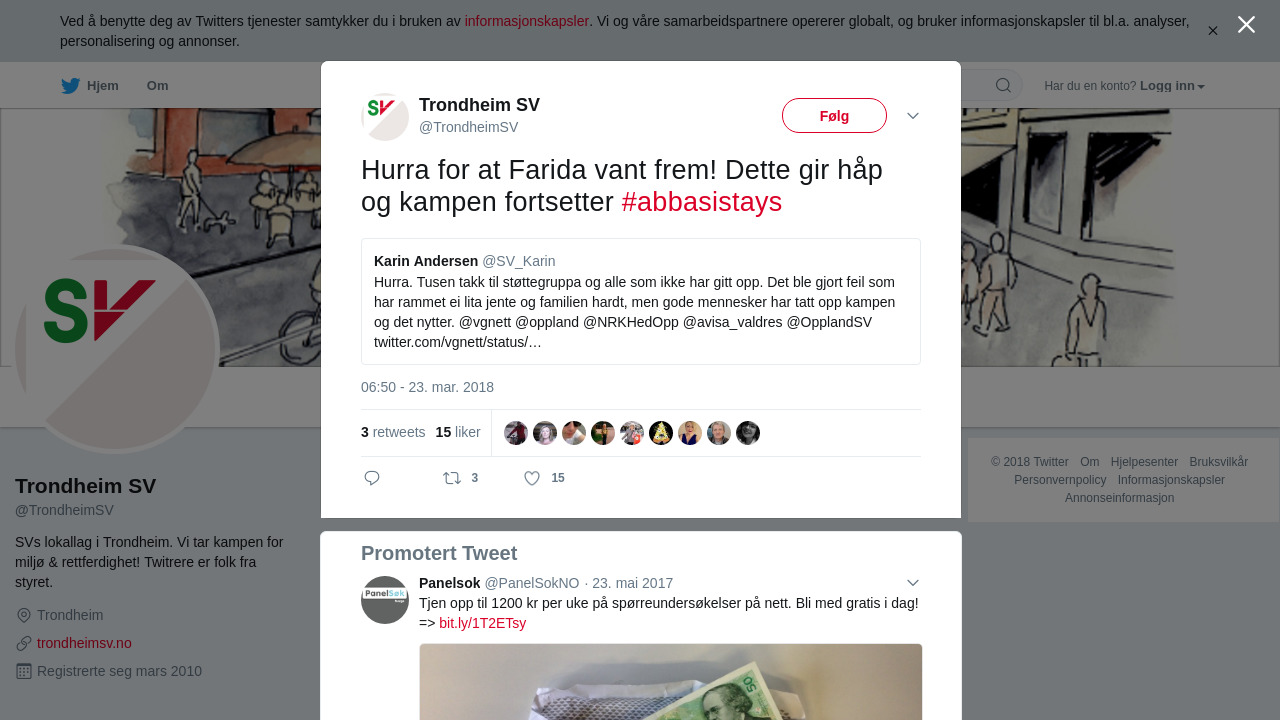Dismiss the cookie notice small X
The height and width of the screenshot is (720, 1280).
1213,31
